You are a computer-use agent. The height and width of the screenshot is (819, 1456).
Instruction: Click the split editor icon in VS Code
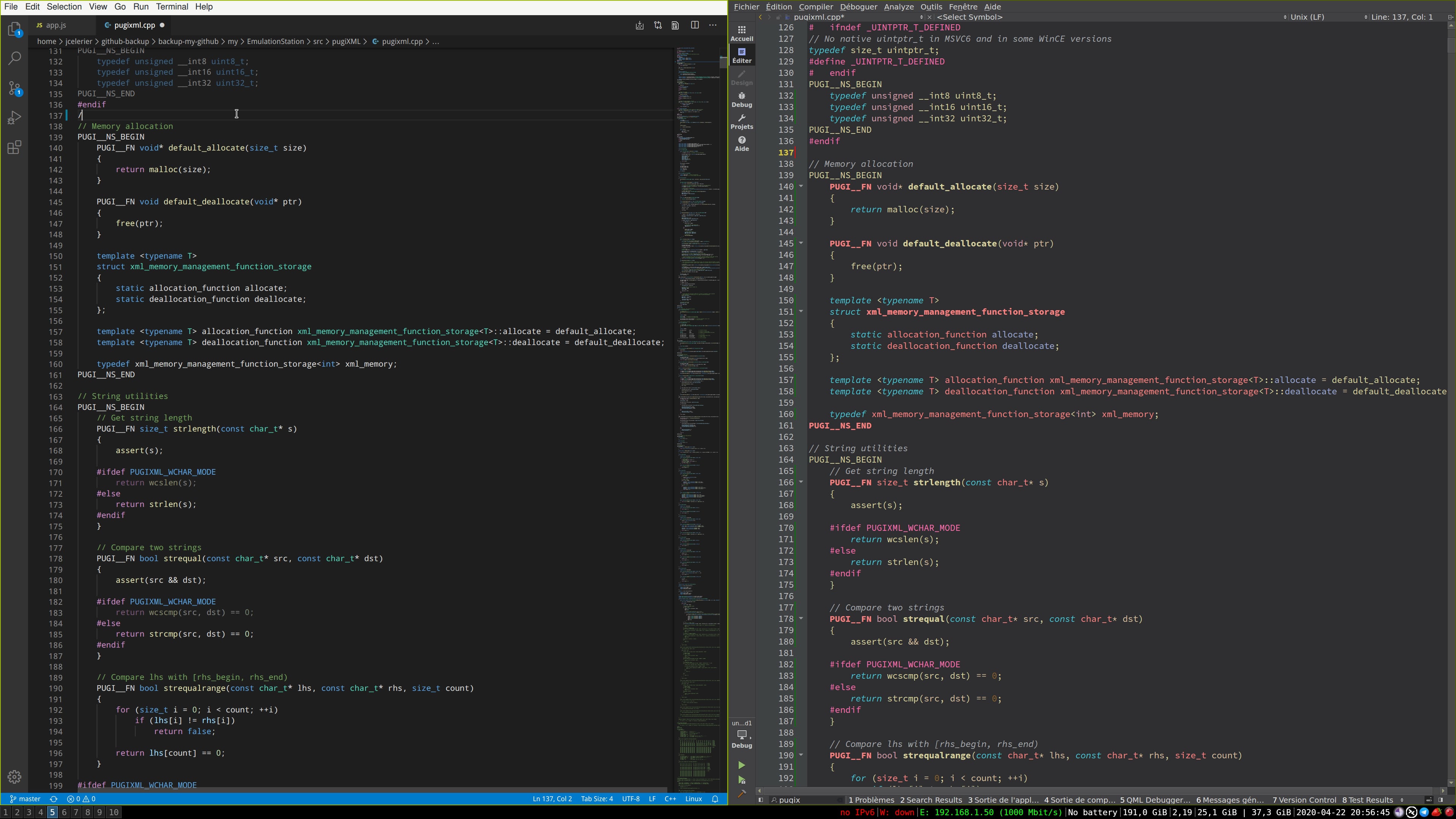695,25
